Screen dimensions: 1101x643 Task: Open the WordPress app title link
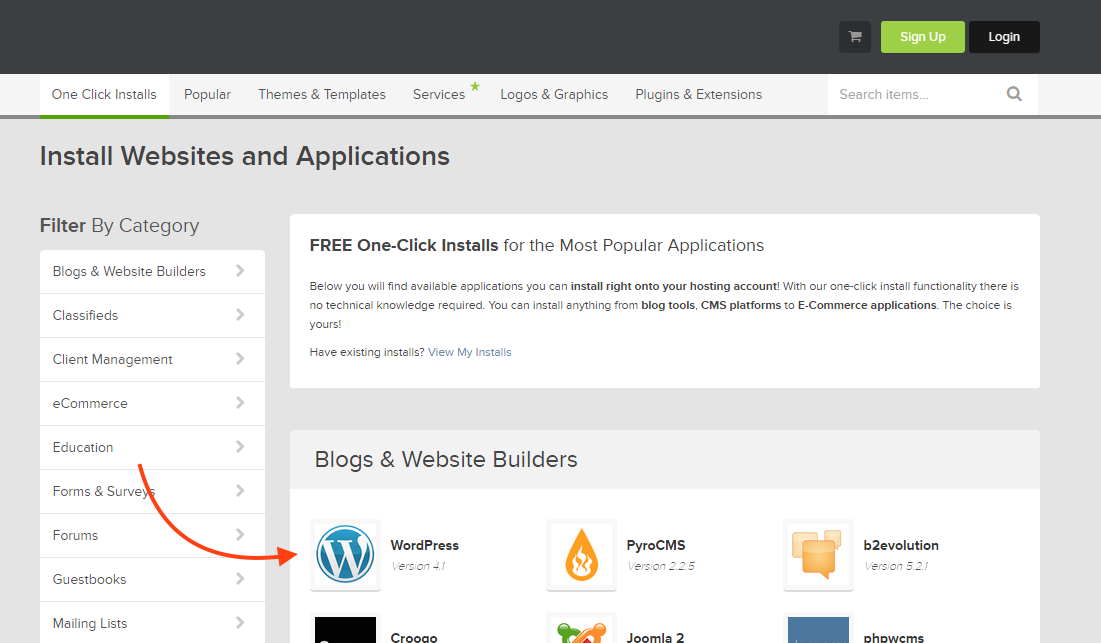(x=424, y=545)
